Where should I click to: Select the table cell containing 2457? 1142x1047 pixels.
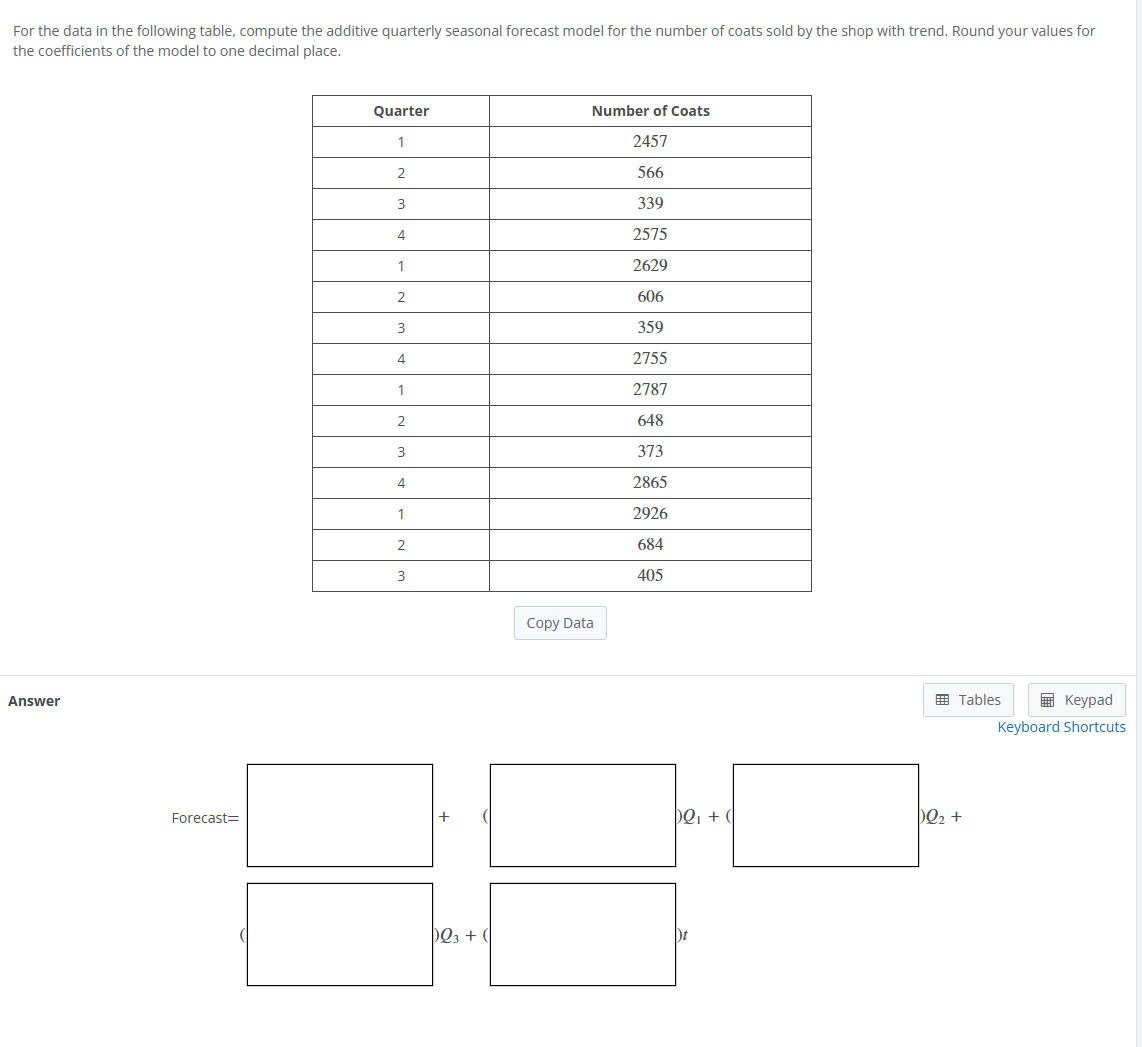(650, 141)
